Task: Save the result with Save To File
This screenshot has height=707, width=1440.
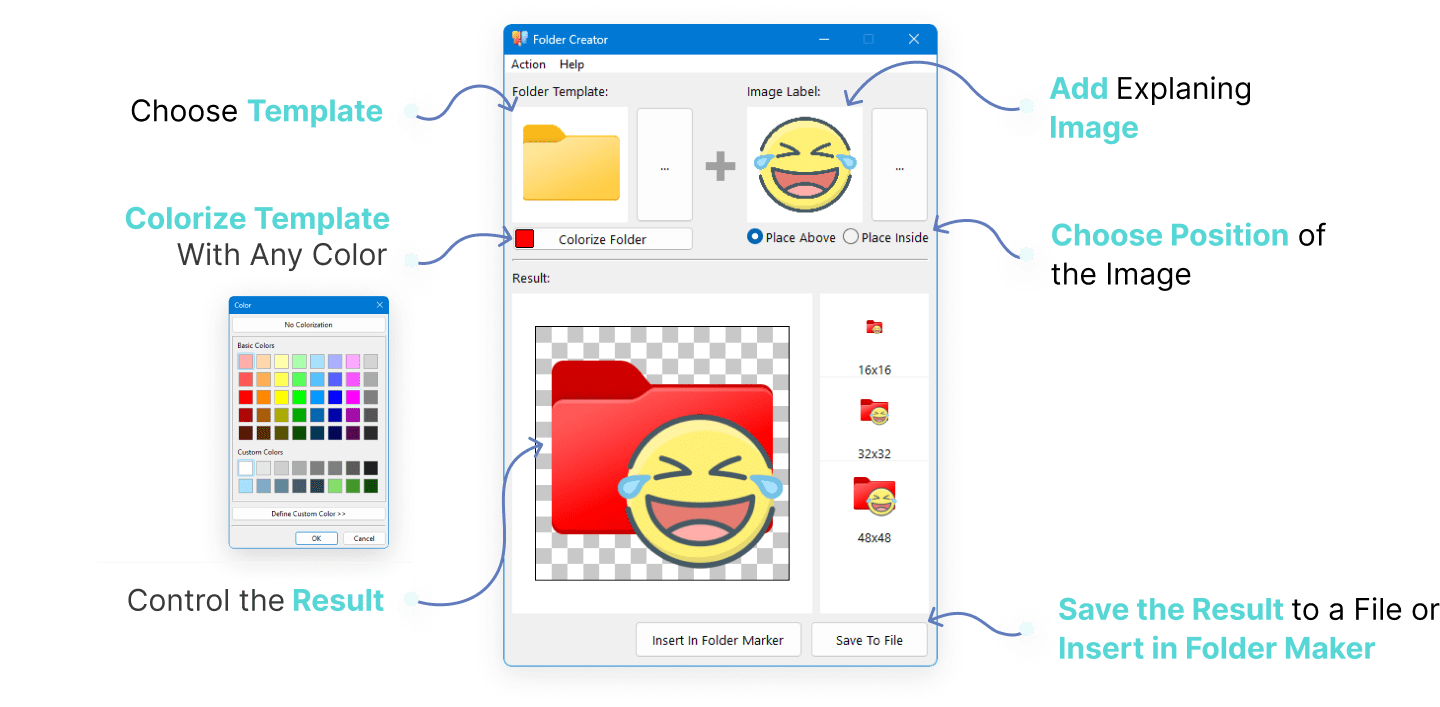Action: pyautogui.click(x=869, y=639)
